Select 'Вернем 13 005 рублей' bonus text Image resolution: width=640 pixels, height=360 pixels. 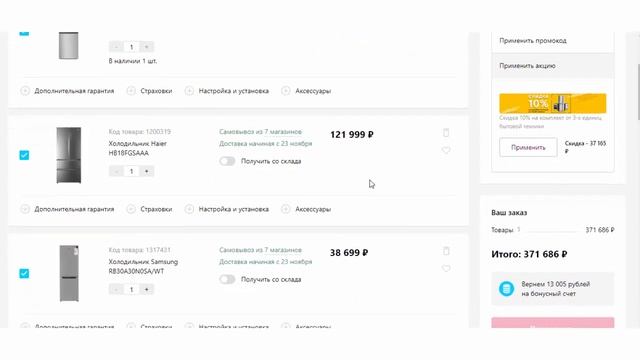click(556, 284)
